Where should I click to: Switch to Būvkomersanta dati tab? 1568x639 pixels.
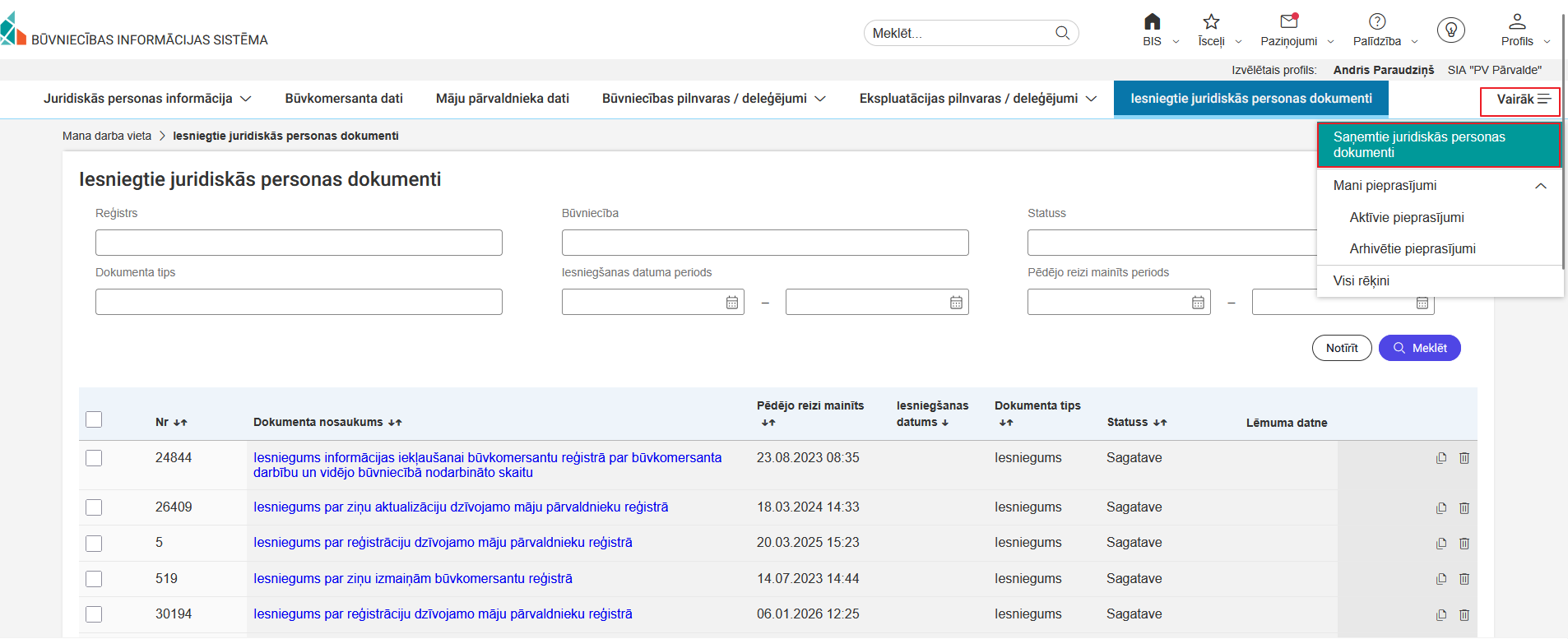[x=344, y=99]
